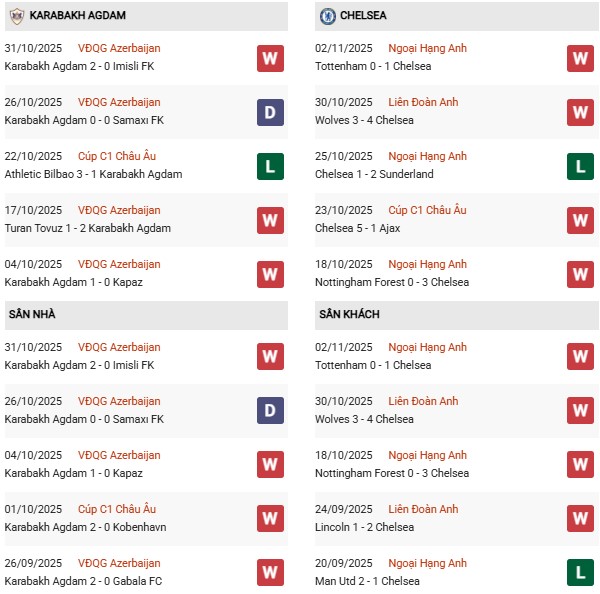This screenshot has width=600, height=594.
Task: Open Turan Tovuz 1 - 2 Karabakh Agdam match
Action: (87, 228)
